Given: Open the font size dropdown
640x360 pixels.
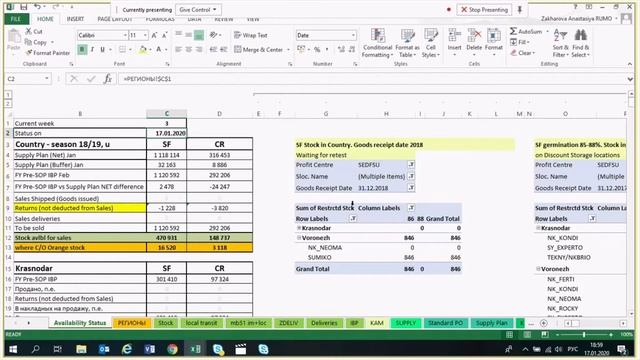Looking at the screenshot, I should tap(145, 36).
